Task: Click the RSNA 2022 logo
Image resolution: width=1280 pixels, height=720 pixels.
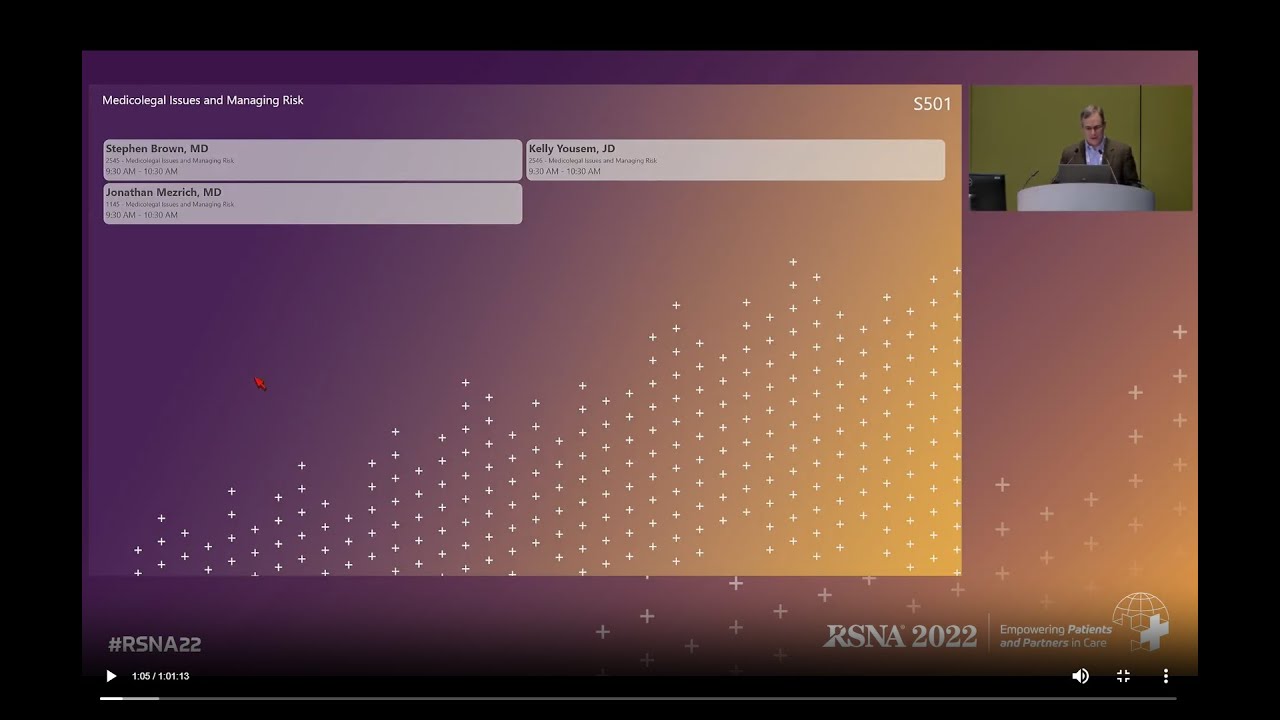Action: click(x=900, y=636)
